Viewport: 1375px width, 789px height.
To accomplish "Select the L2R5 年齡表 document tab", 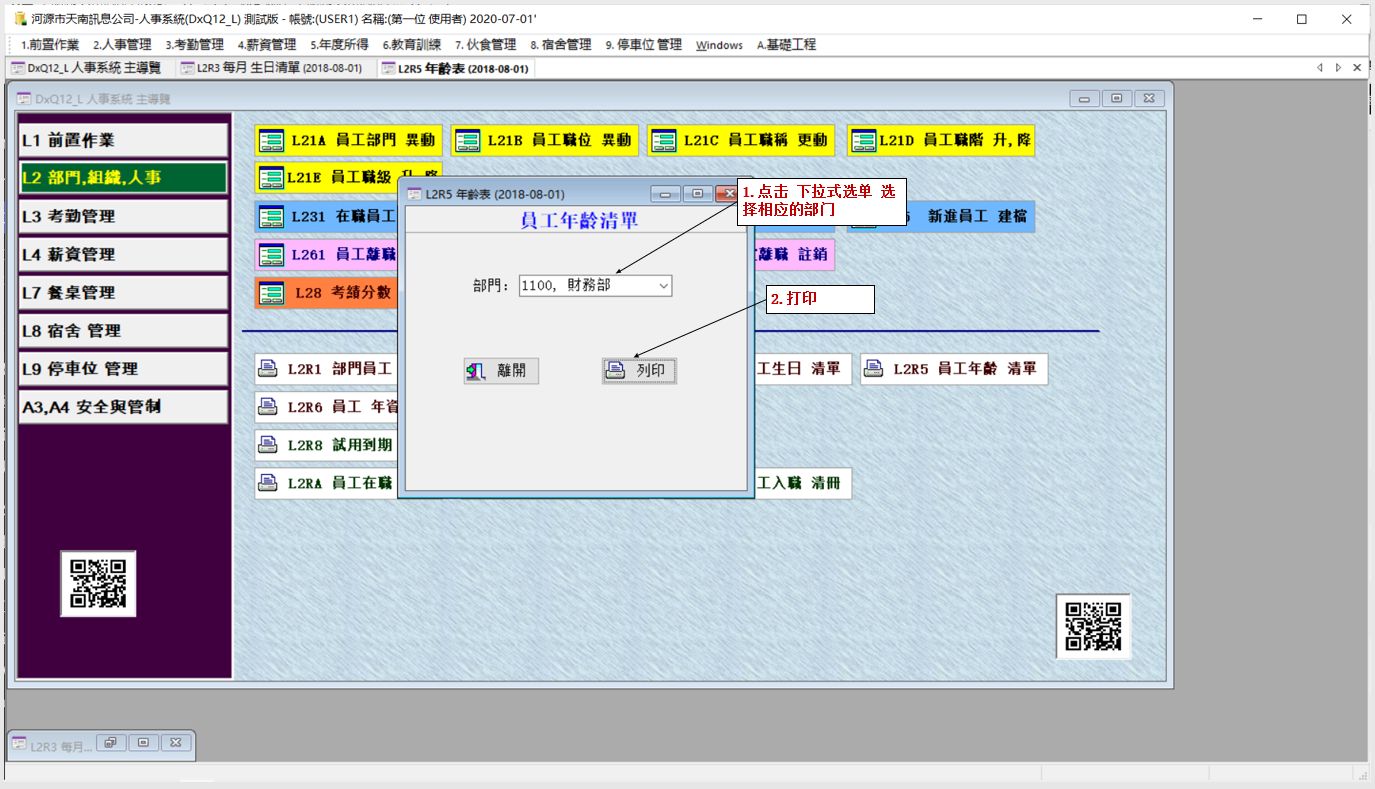I will [x=456, y=68].
